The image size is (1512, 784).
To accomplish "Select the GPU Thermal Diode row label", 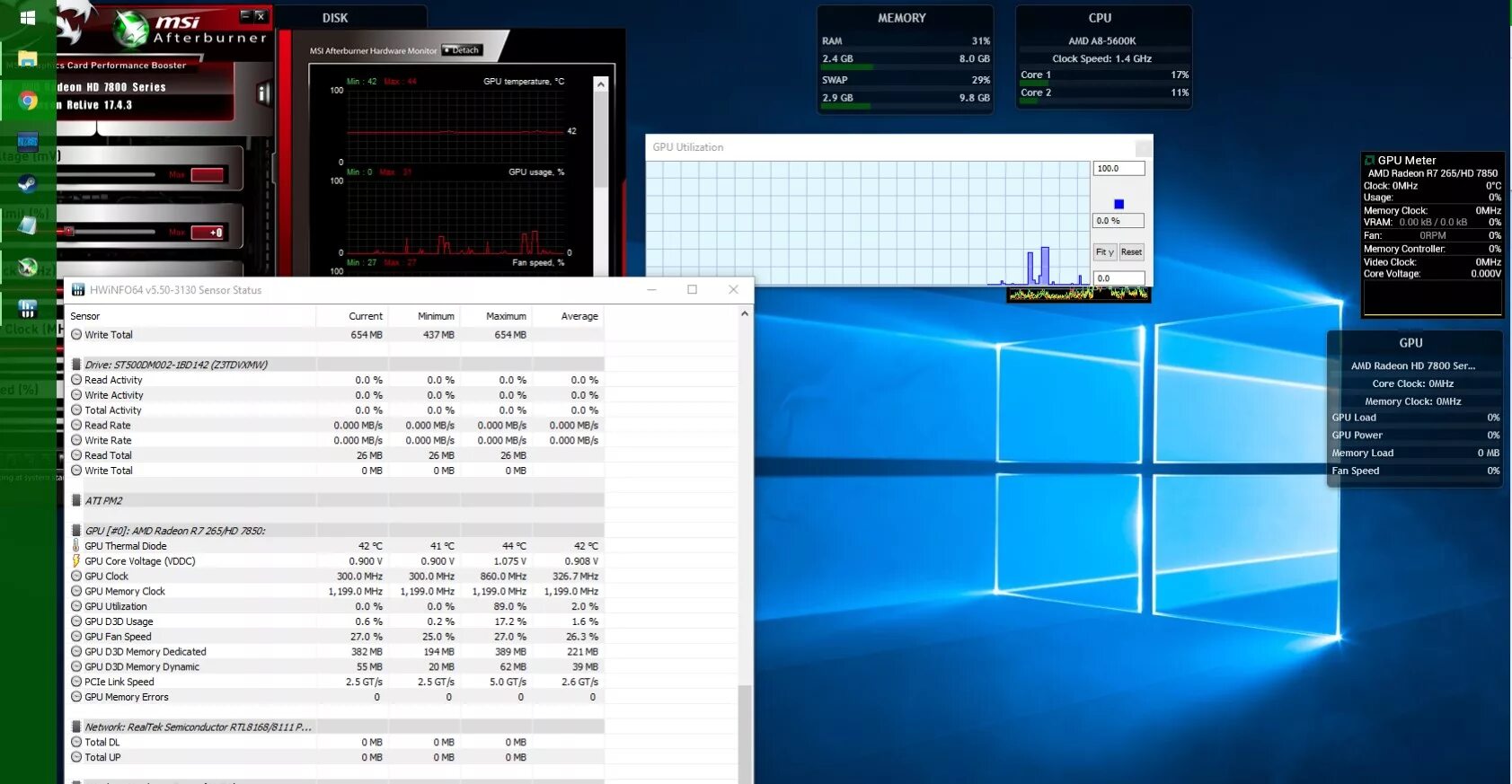I will [126, 546].
